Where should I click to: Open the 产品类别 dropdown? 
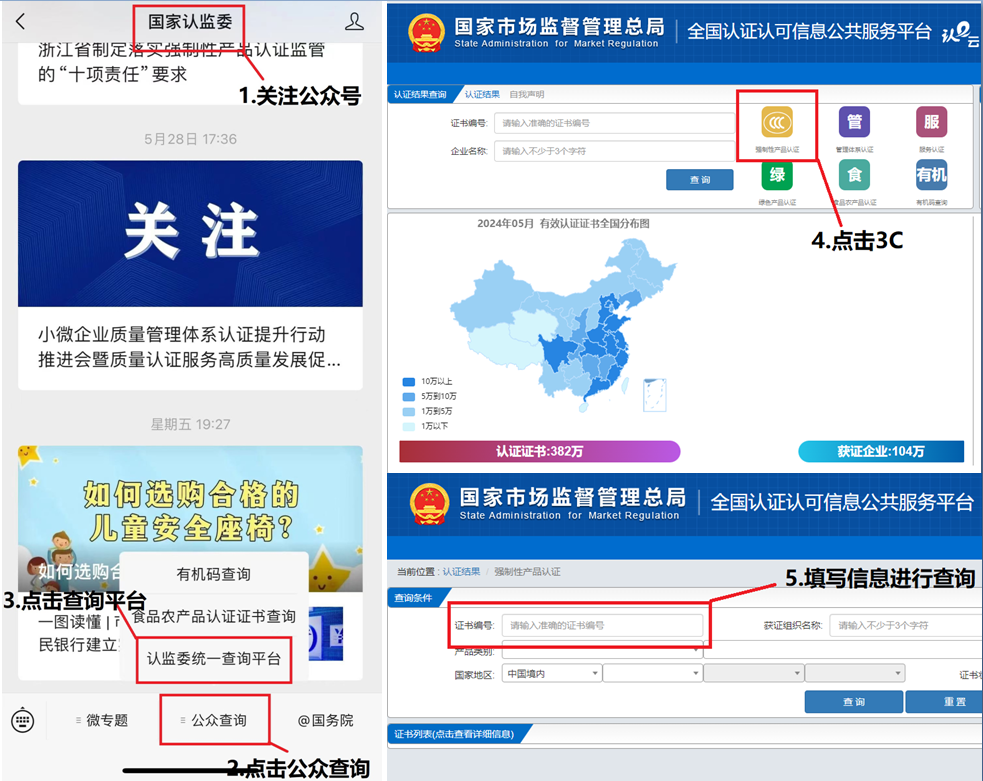pos(600,651)
